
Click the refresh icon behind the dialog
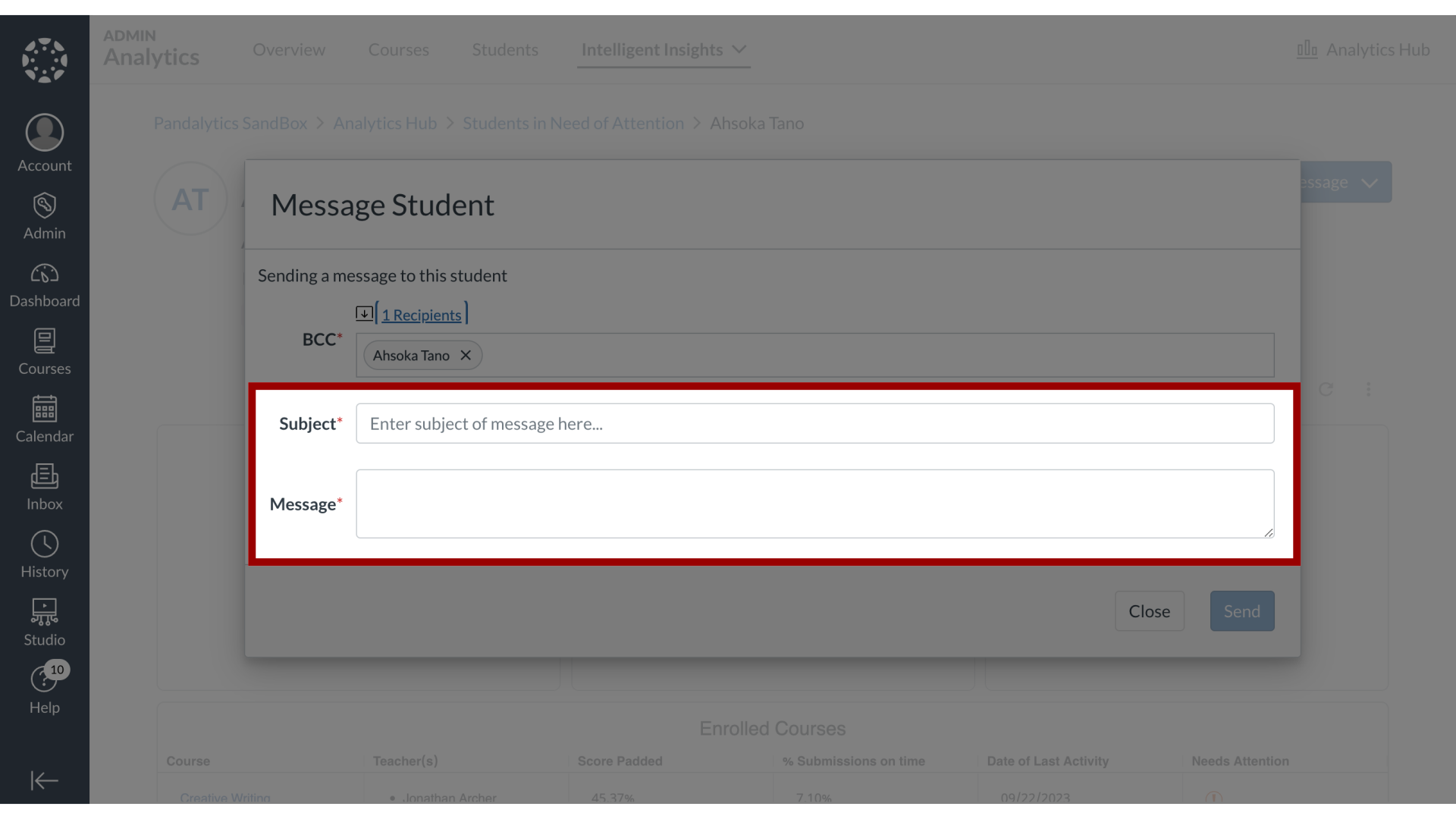1326,389
